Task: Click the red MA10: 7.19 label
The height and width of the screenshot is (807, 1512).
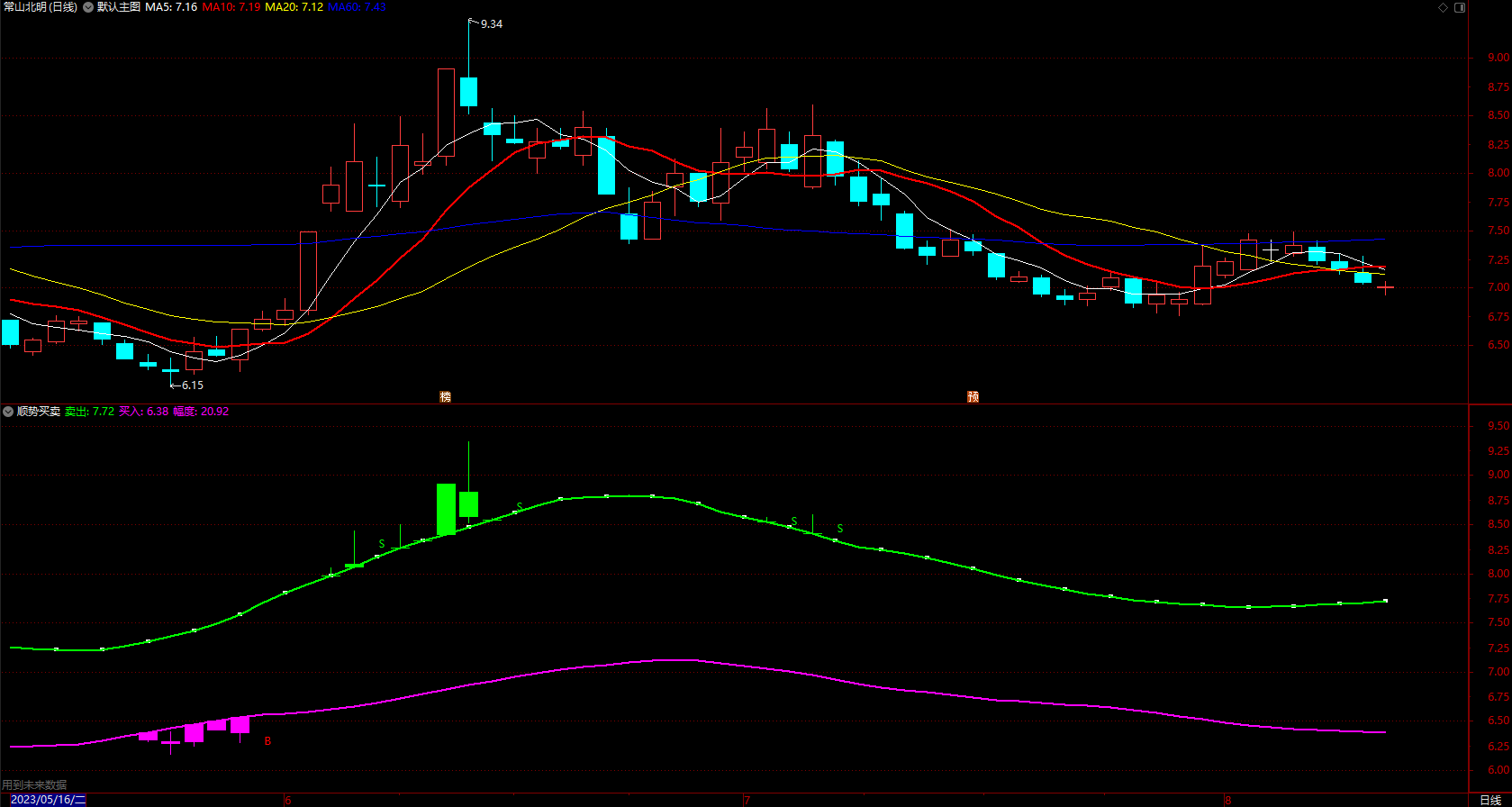Action: click(231, 7)
